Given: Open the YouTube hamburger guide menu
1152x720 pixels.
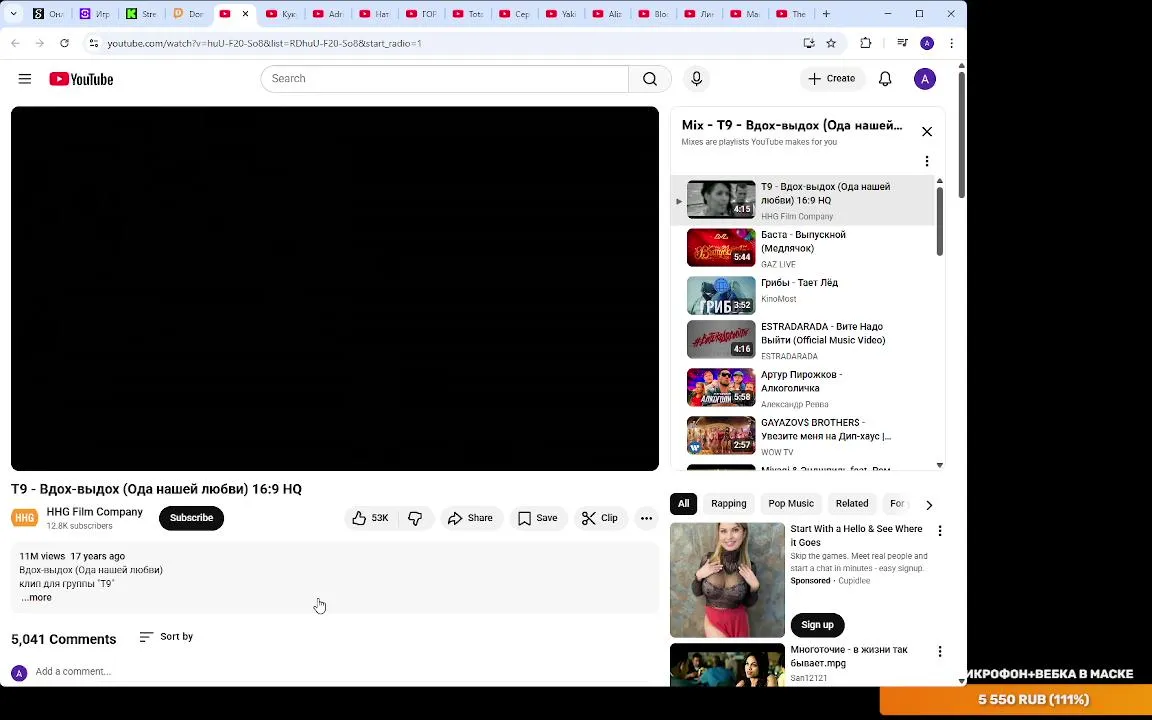Looking at the screenshot, I should click(x=25, y=79).
